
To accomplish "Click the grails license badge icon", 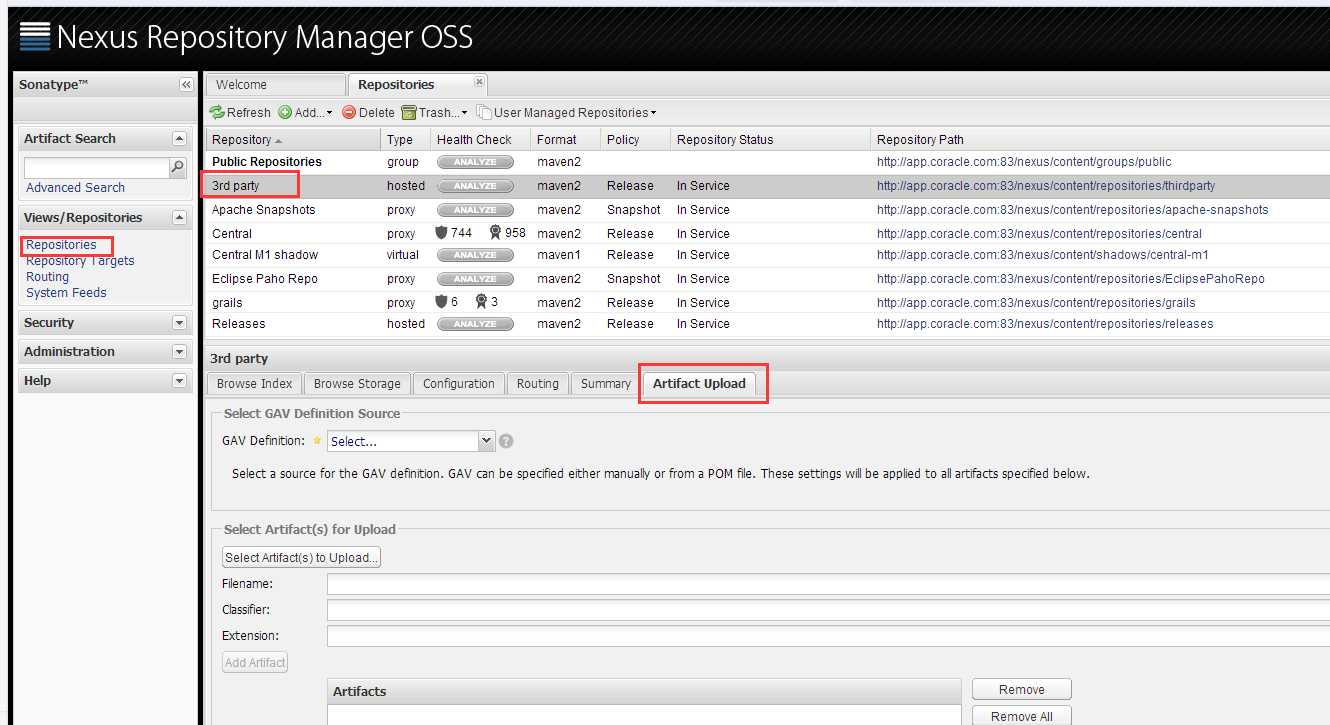I will click(481, 302).
